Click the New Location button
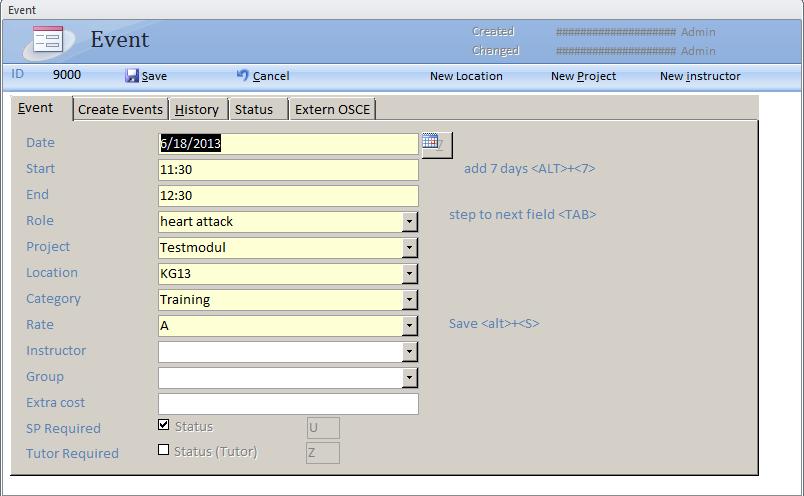Image resolution: width=804 pixels, height=496 pixels. pos(466,76)
